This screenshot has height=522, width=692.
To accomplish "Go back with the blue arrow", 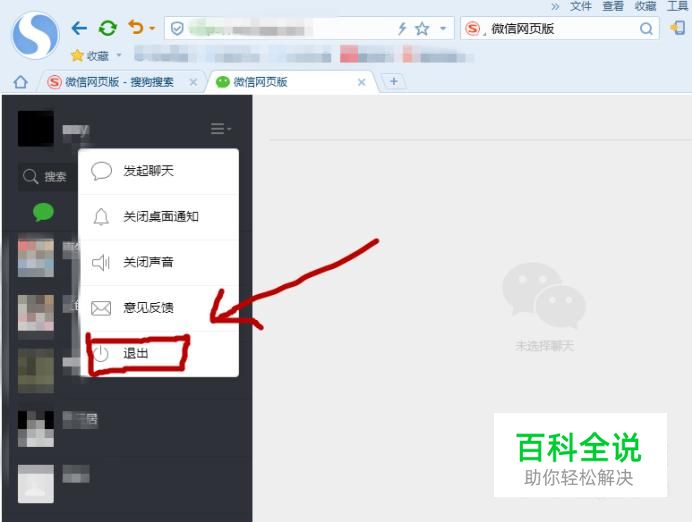I will [79, 29].
